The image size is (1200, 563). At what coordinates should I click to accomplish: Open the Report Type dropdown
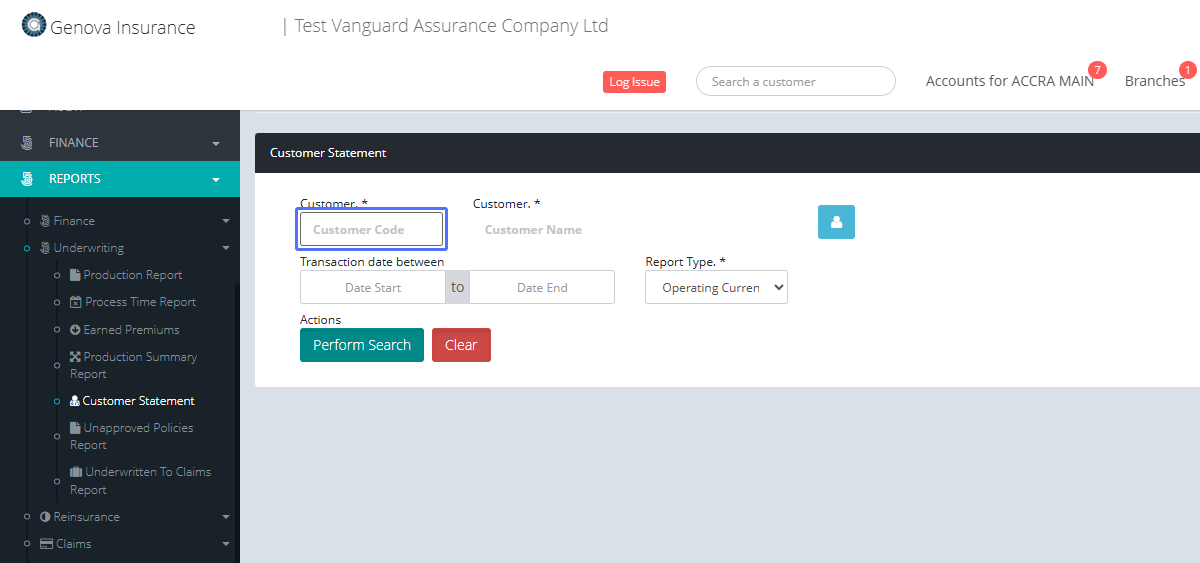pos(716,288)
